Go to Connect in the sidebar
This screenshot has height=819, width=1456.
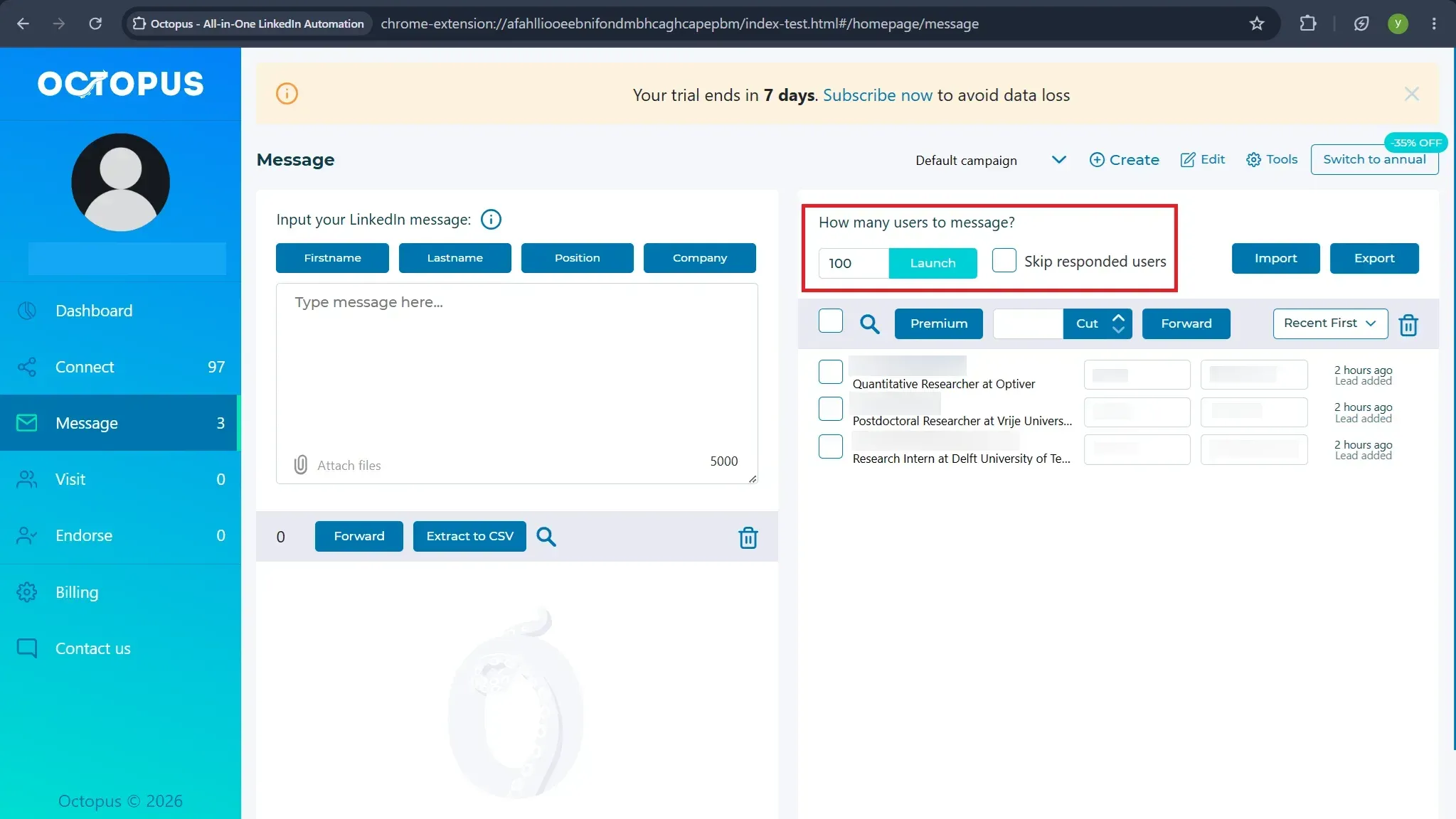pos(120,367)
